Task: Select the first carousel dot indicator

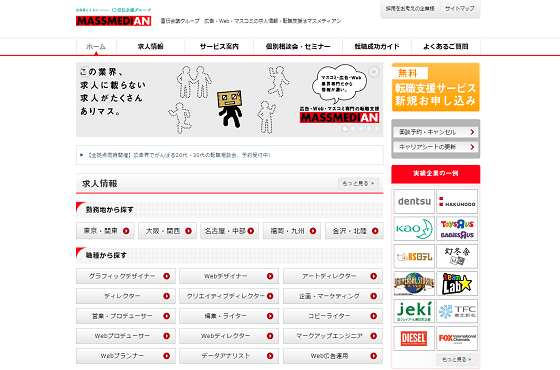Action: pos(345,129)
